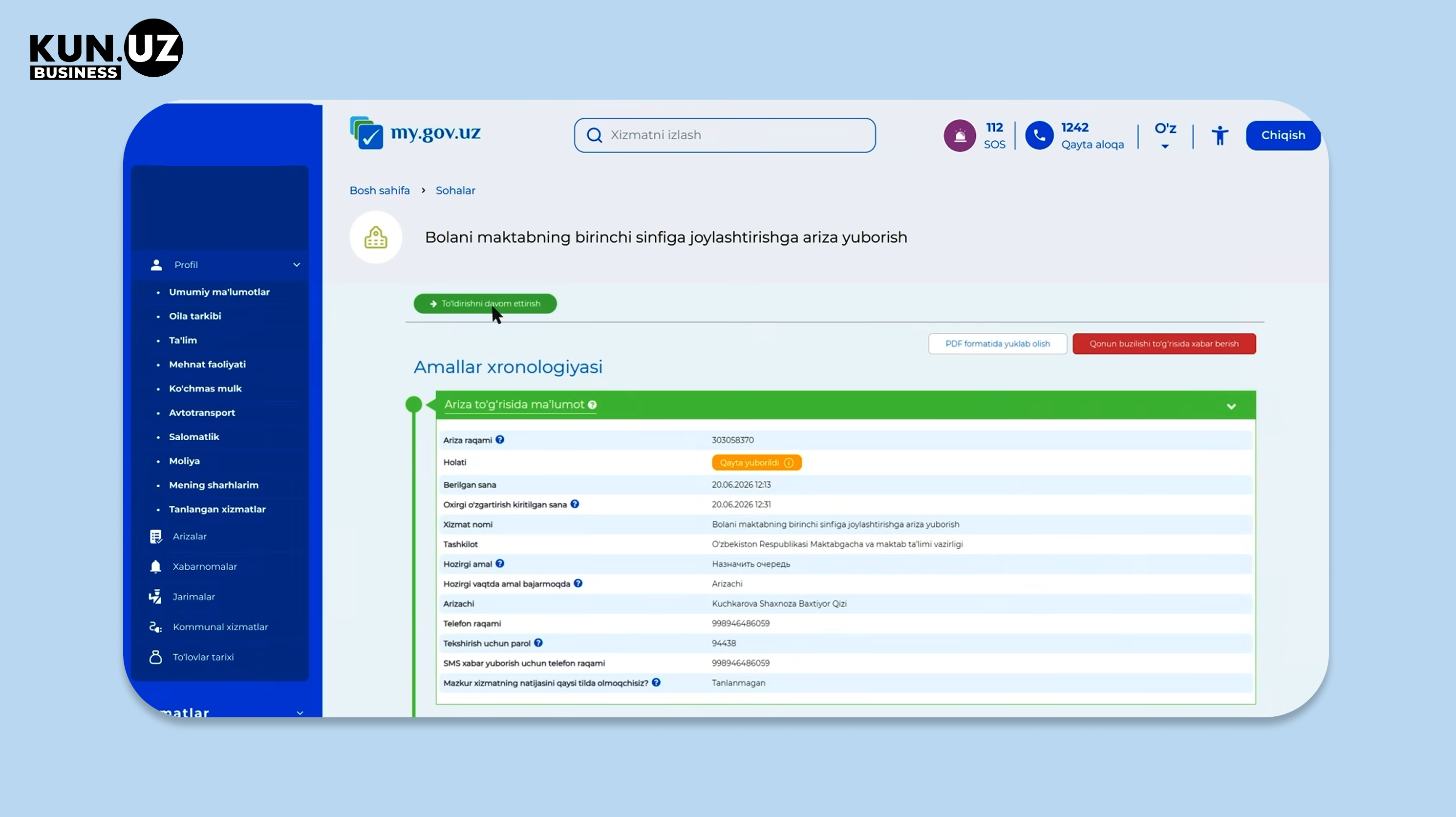Screen dimensions: 1456x817
Task: Open the accessibility figure icon
Action: [1220, 135]
